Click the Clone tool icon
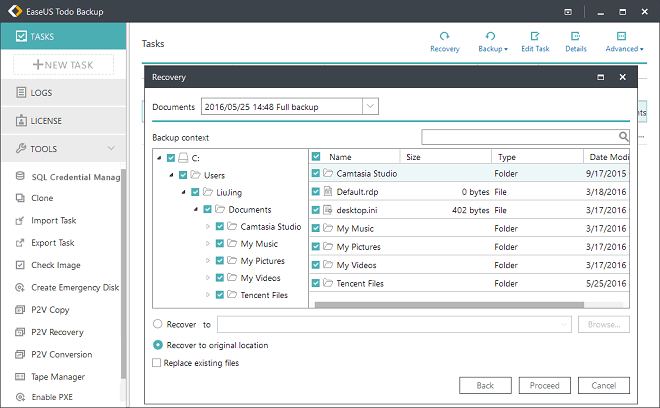The height and width of the screenshot is (408, 660). click(20, 198)
